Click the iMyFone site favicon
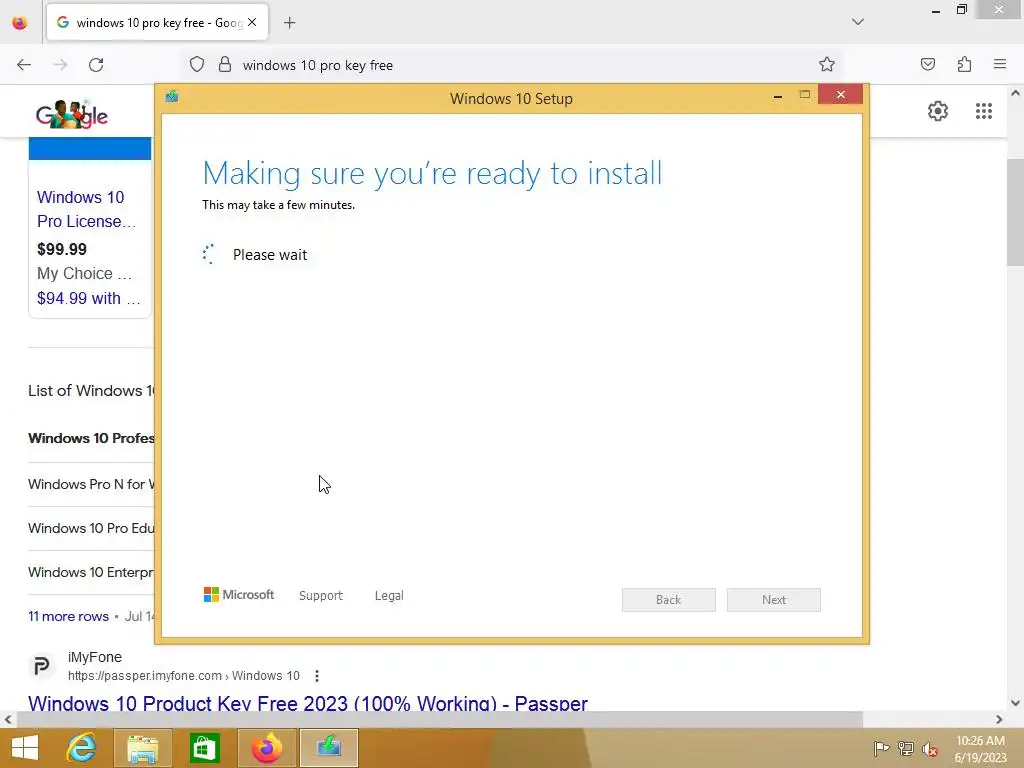1024x768 pixels. coord(41,666)
